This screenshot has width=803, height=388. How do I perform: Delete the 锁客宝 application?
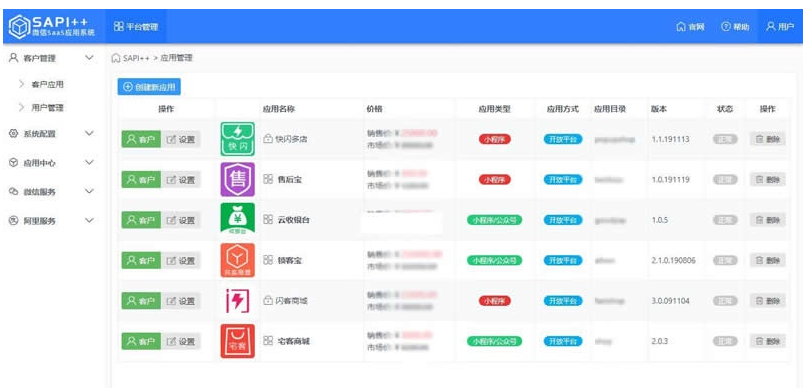768,260
